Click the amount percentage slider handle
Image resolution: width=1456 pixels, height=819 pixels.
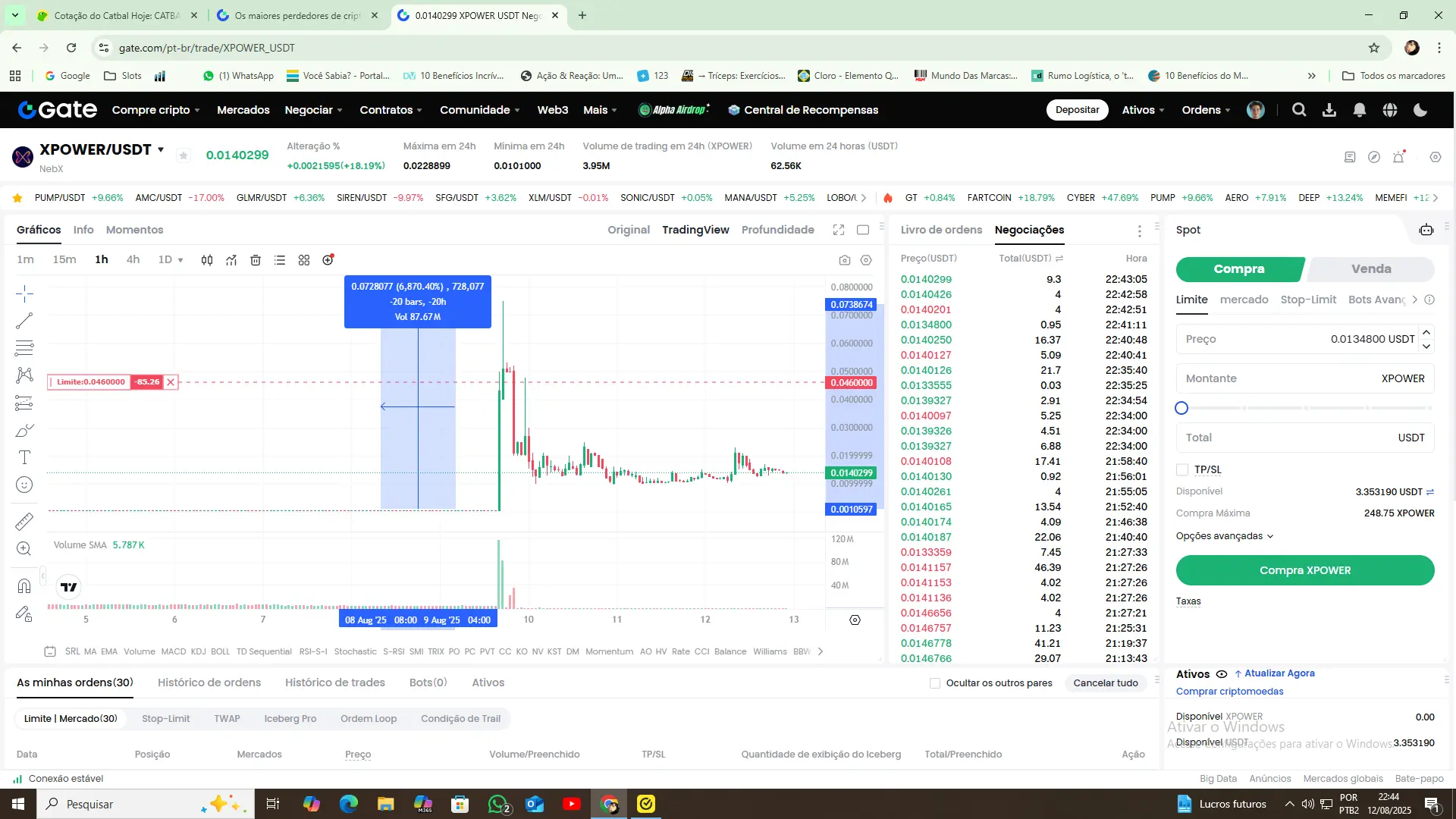[x=1181, y=408]
